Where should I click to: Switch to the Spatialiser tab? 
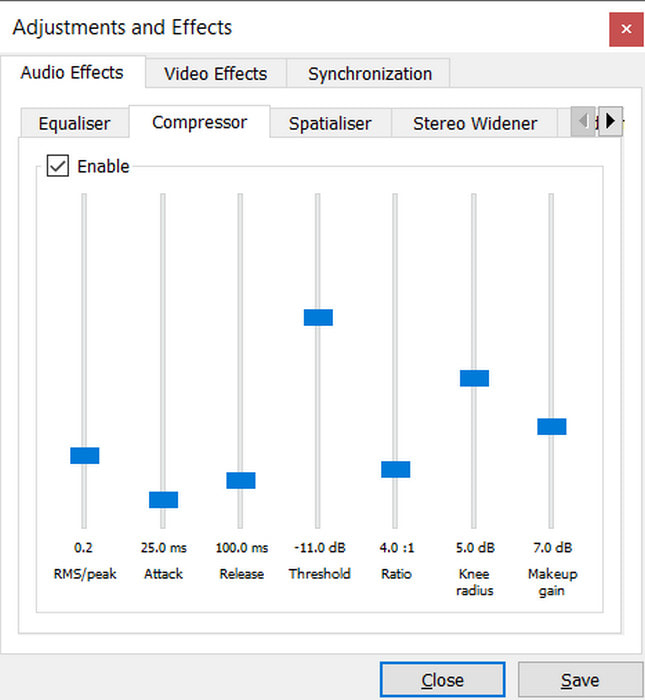pos(329,124)
